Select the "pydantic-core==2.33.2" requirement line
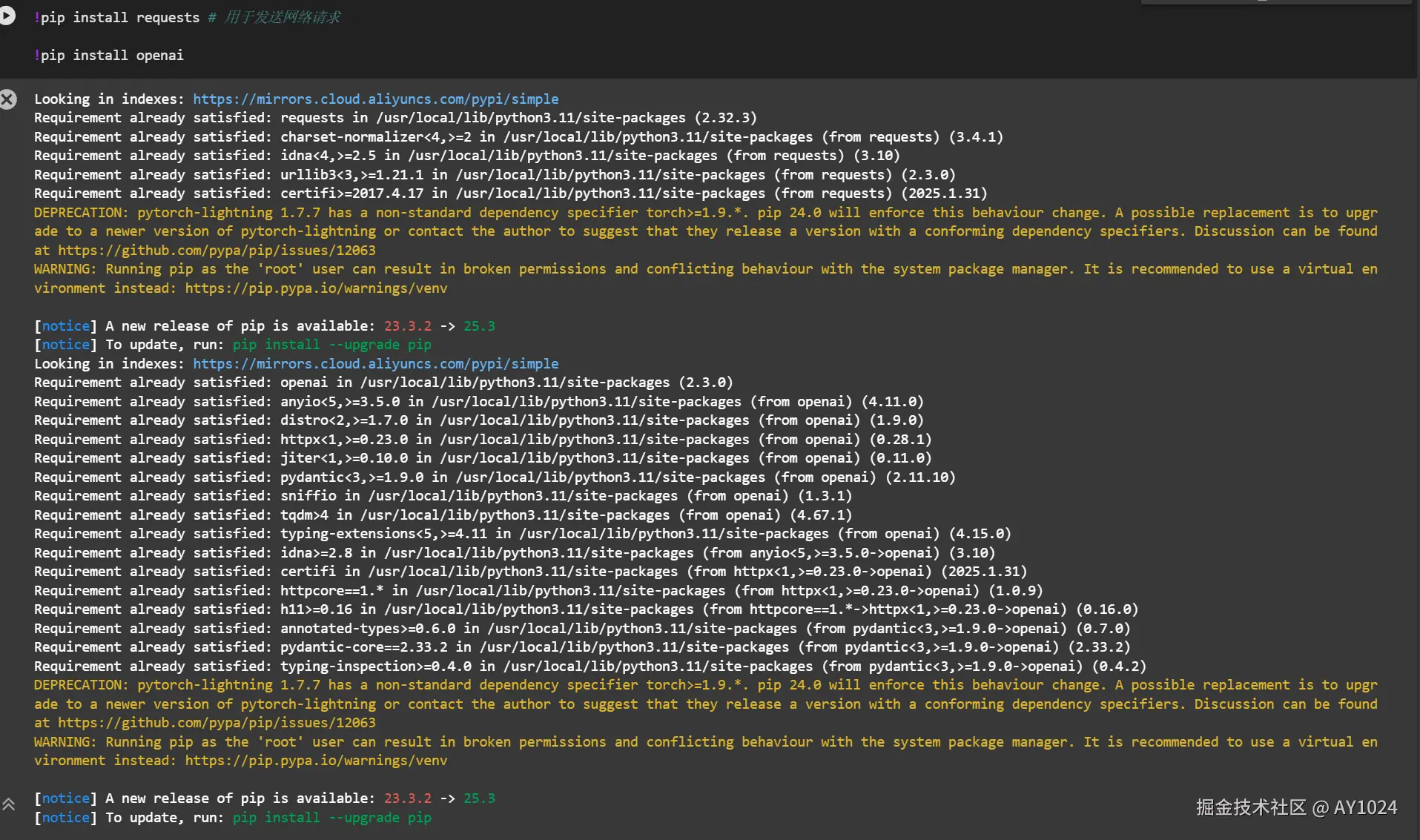 (582, 647)
